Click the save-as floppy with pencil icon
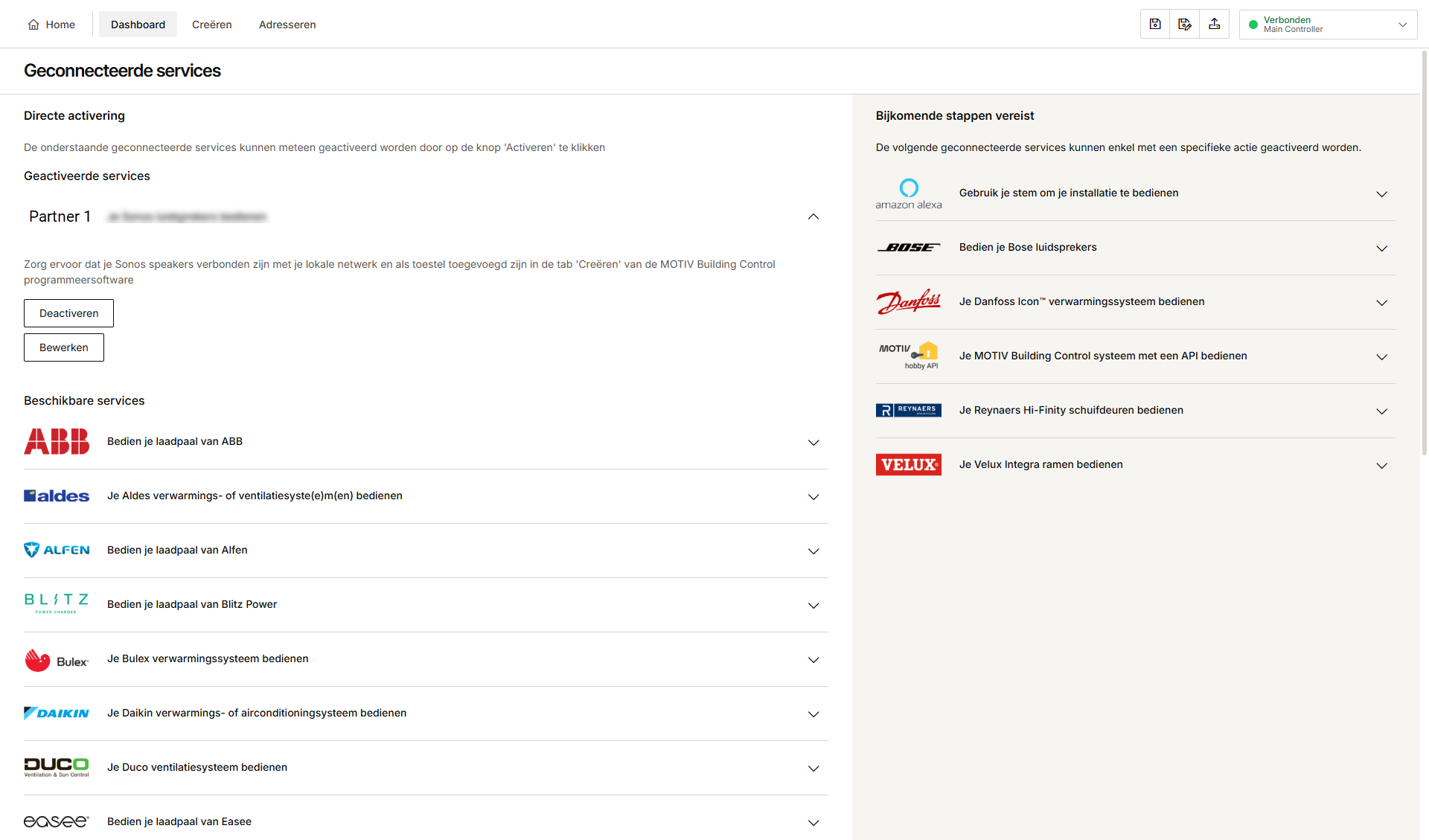This screenshot has width=1429, height=840. pyautogui.click(x=1185, y=25)
